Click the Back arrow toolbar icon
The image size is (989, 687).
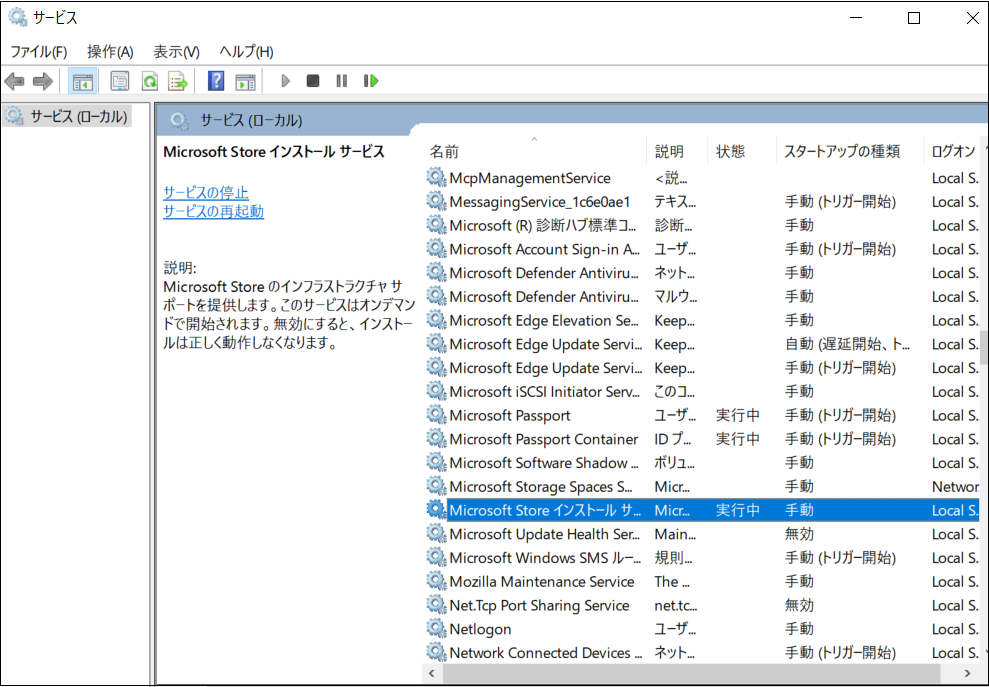point(15,81)
